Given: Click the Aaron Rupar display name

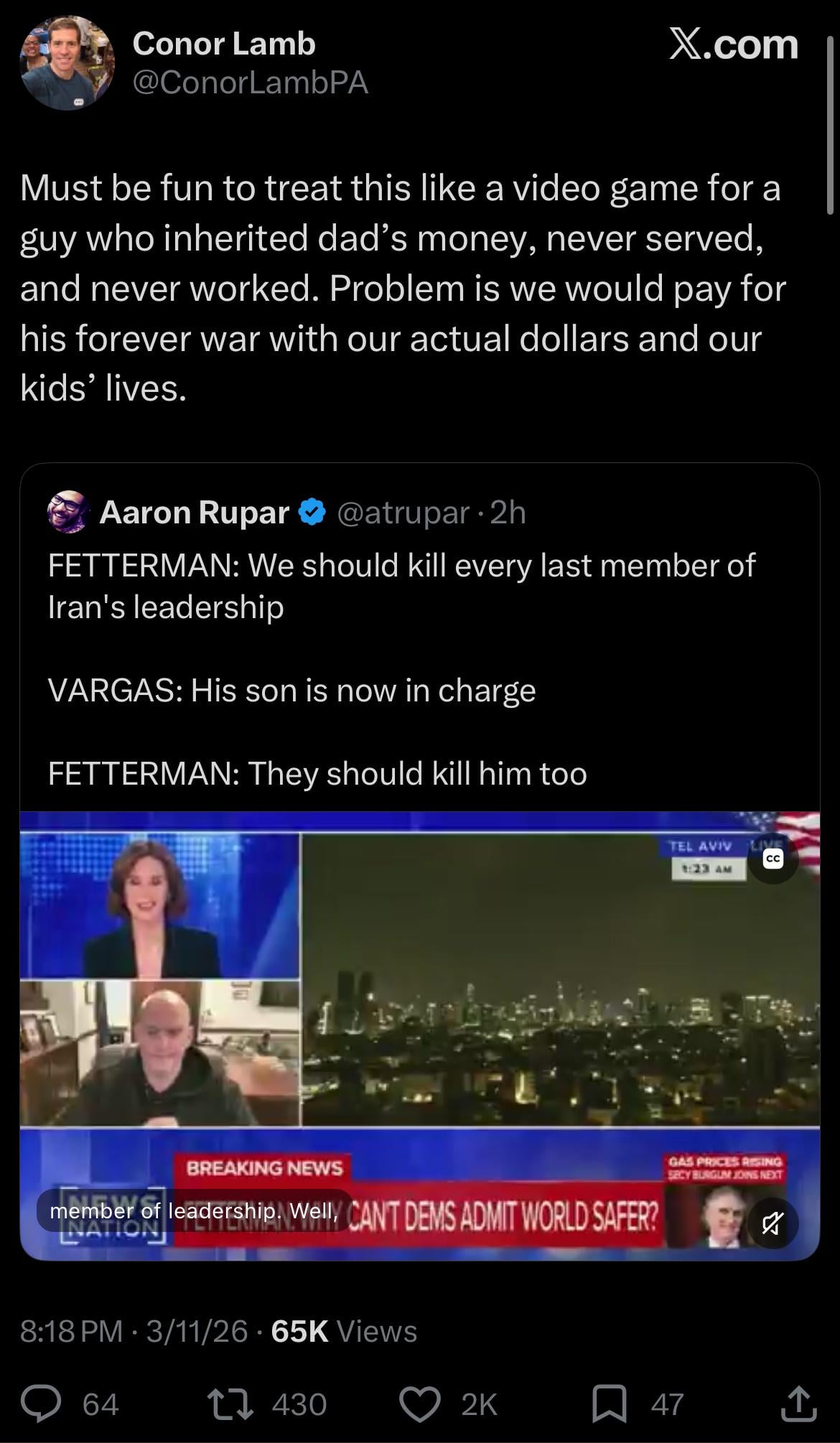Looking at the screenshot, I should [x=194, y=513].
